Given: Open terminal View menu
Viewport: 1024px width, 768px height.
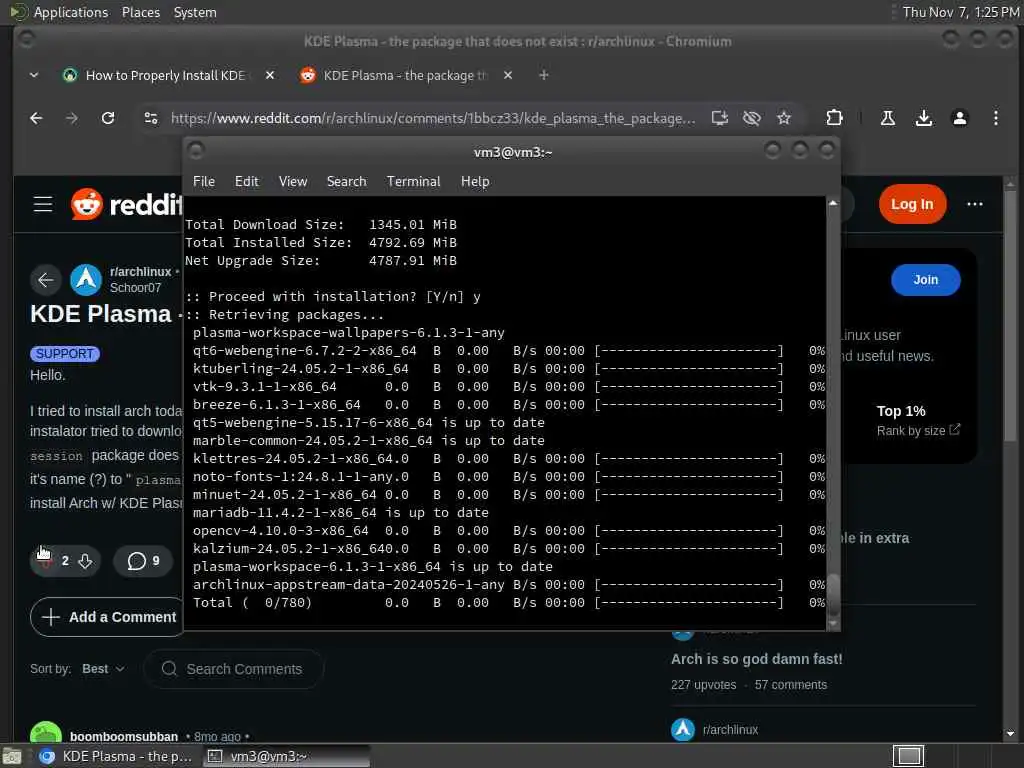Looking at the screenshot, I should click(293, 182).
